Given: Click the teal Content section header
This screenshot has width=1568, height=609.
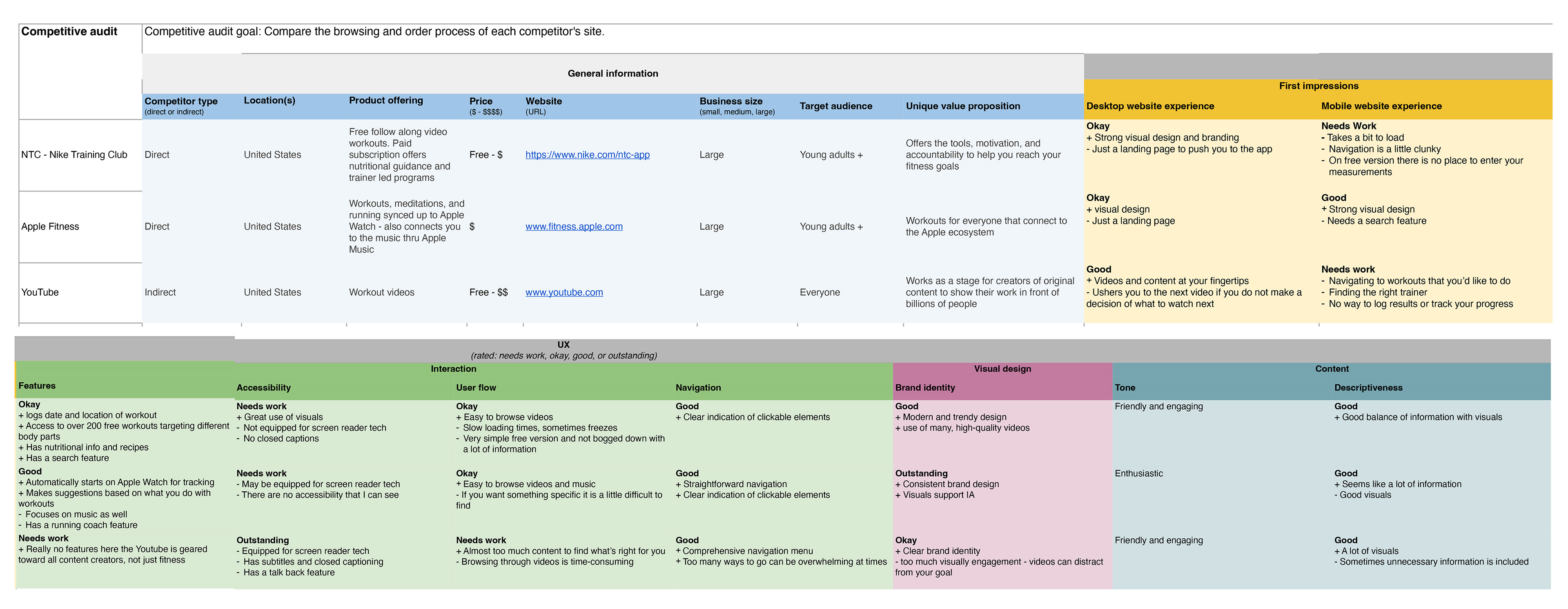Looking at the screenshot, I should tap(1331, 369).
